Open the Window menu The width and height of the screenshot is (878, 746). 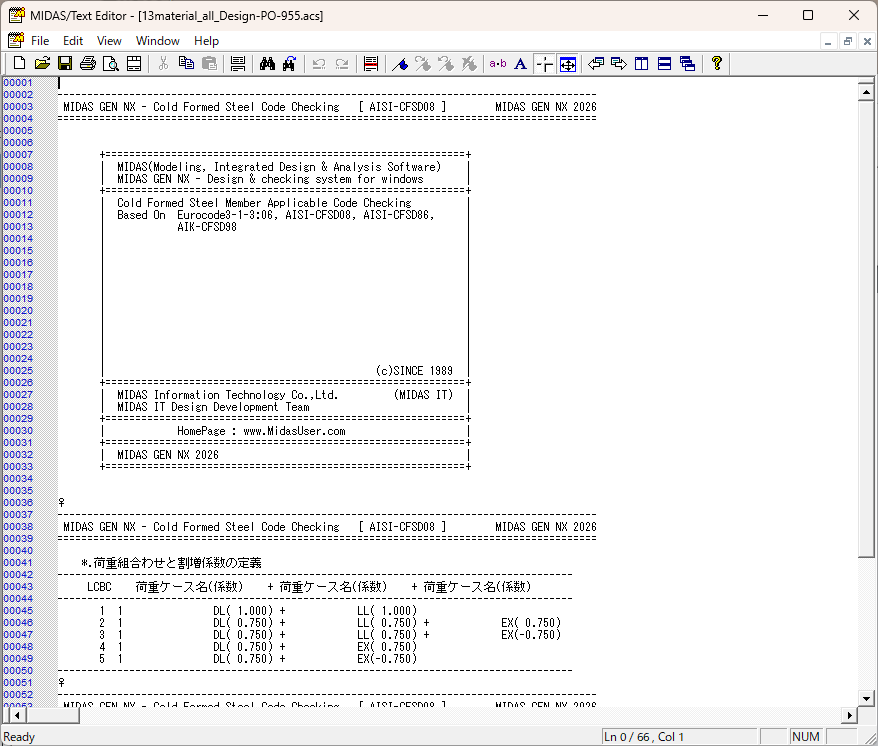coord(157,41)
